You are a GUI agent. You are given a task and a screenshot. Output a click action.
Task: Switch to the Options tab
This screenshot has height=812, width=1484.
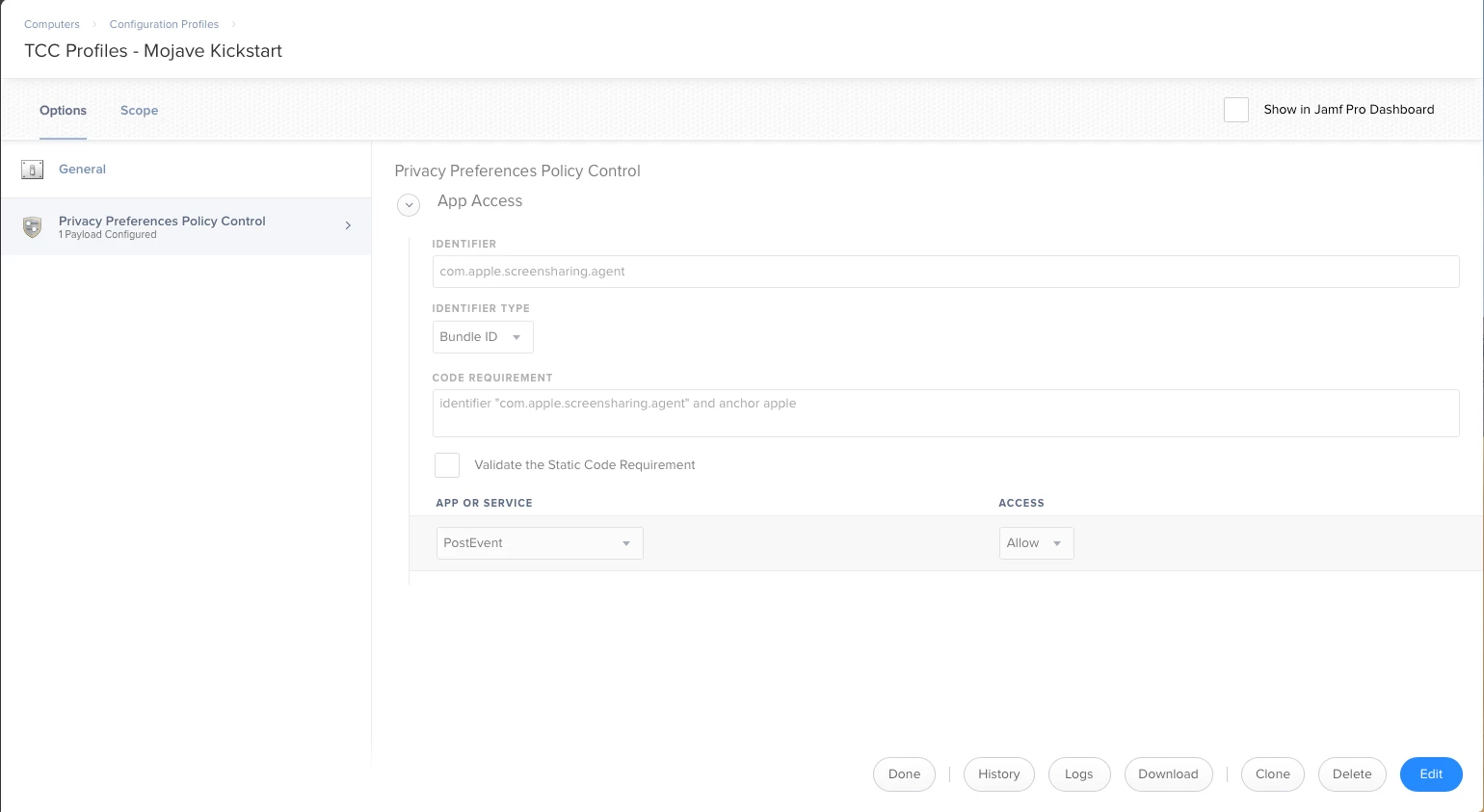pyautogui.click(x=63, y=111)
